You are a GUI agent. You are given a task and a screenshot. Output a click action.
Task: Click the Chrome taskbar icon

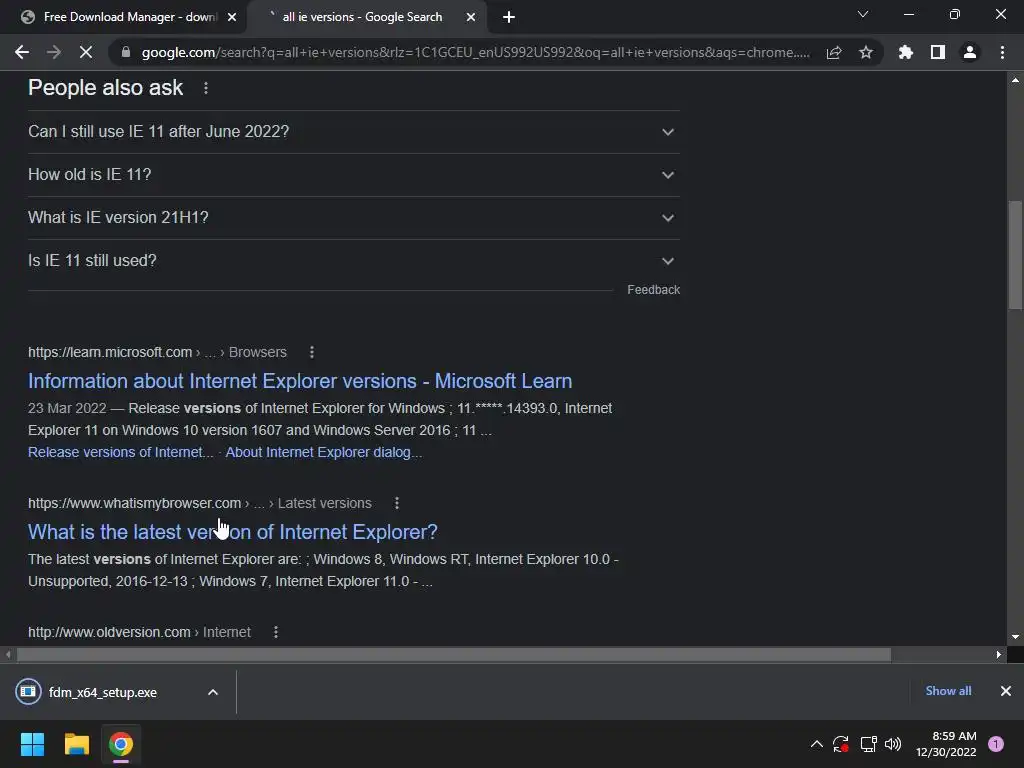[x=121, y=744]
